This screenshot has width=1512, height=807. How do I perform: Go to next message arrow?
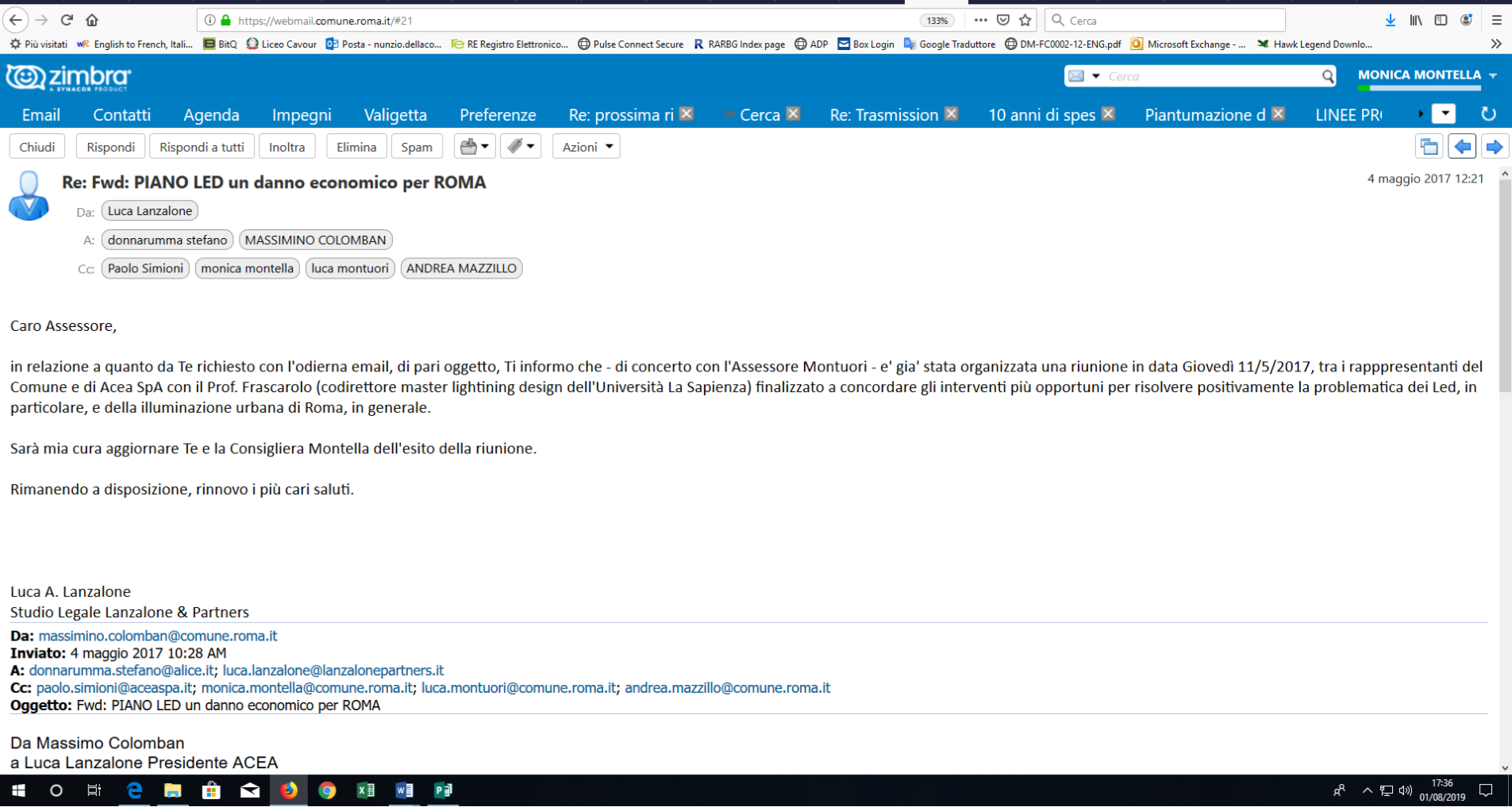click(x=1495, y=147)
